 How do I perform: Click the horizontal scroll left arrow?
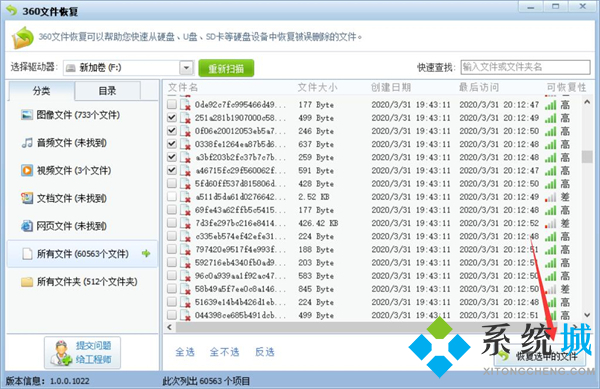coord(170,327)
